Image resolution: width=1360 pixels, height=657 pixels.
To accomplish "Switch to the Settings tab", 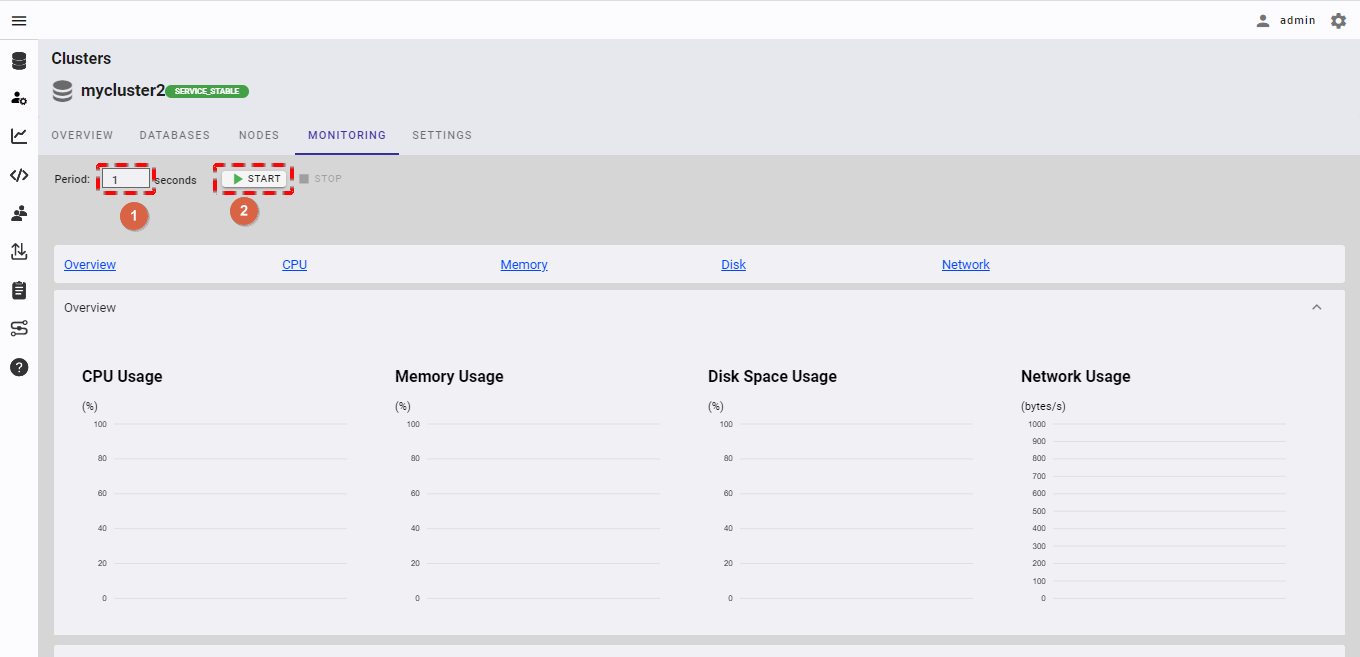I will [x=442, y=135].
